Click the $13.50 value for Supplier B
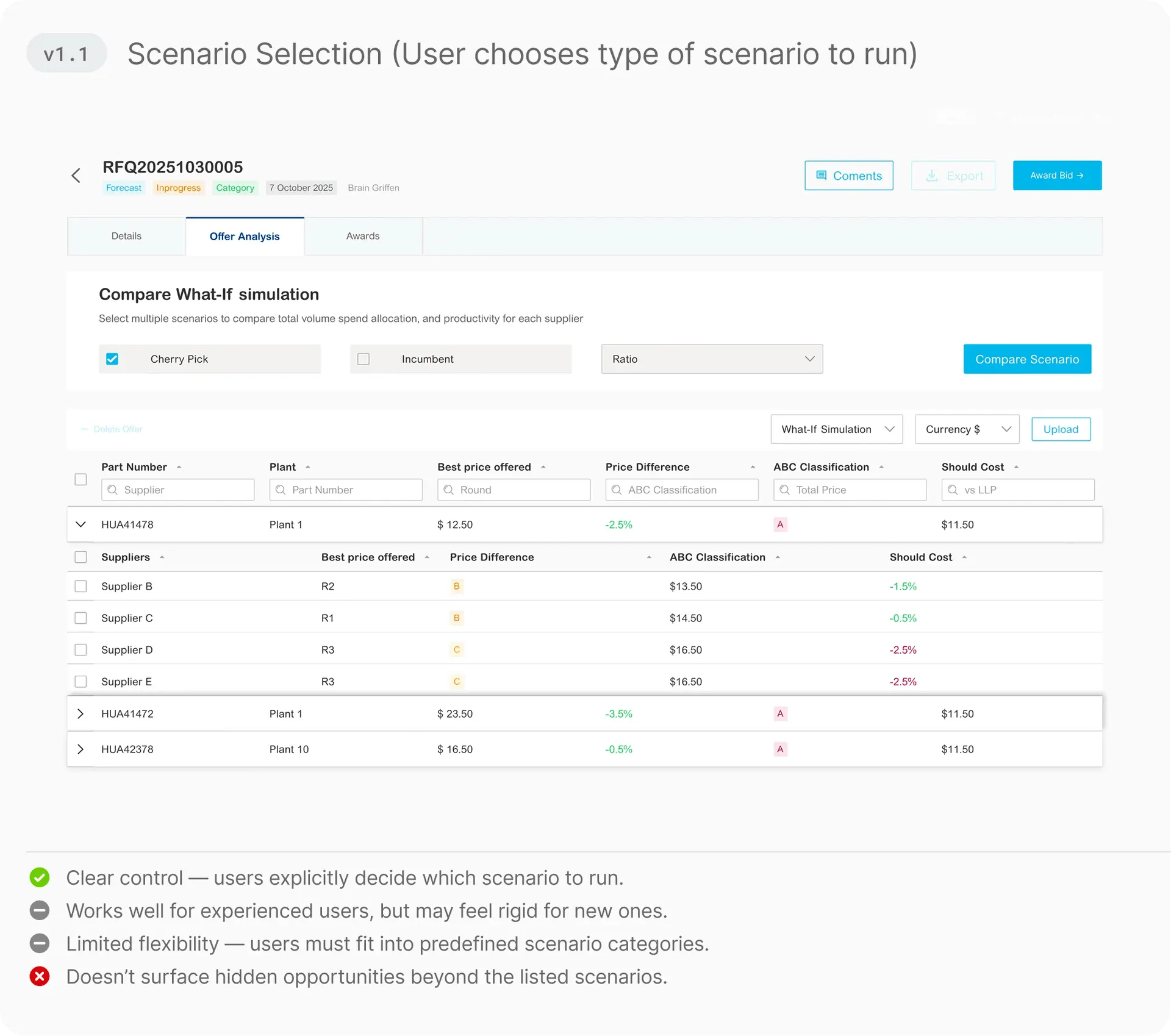Viewport: 1171px width, 1036px height. (686, 587)
